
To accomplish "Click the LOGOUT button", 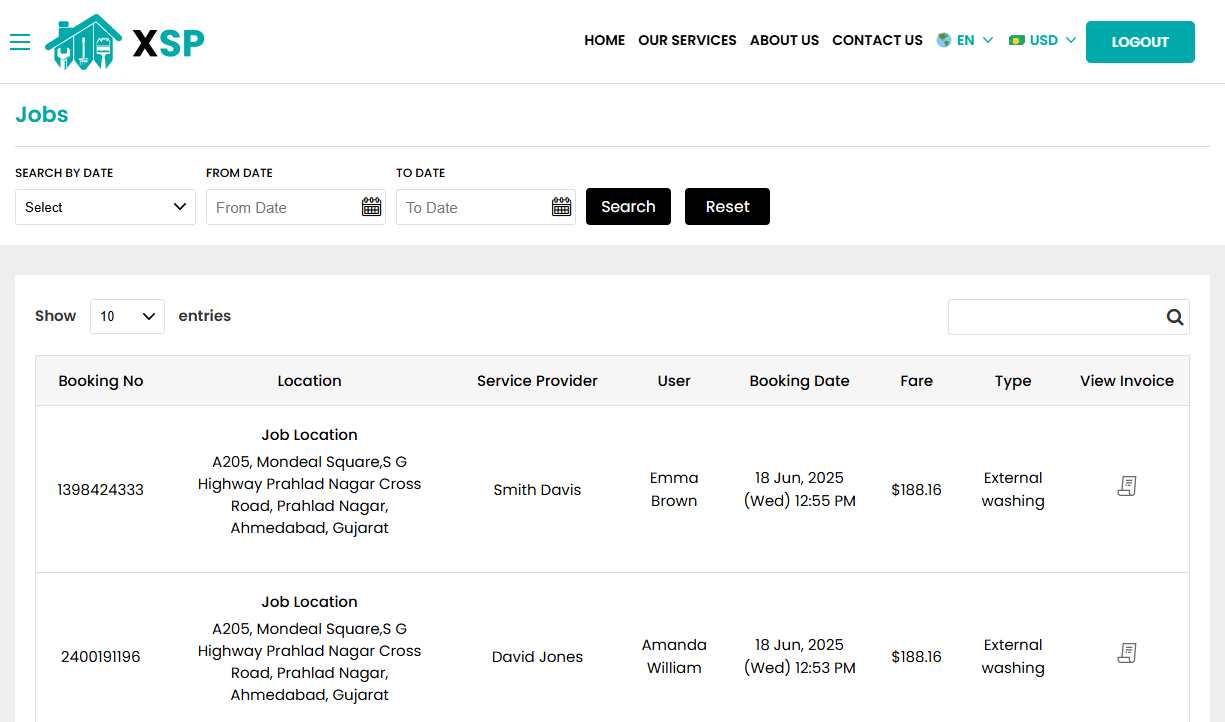I will coord(1140,42).
